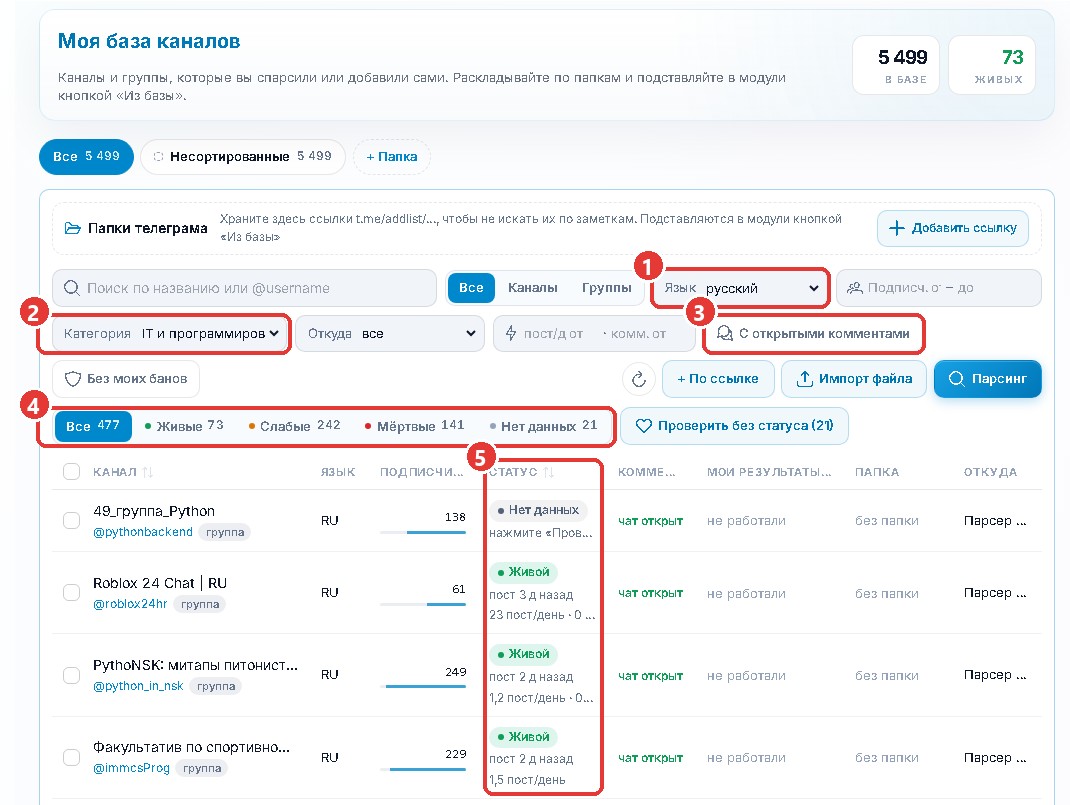
Task: Filter by Слабые 242 status
Action: point(294,426)
